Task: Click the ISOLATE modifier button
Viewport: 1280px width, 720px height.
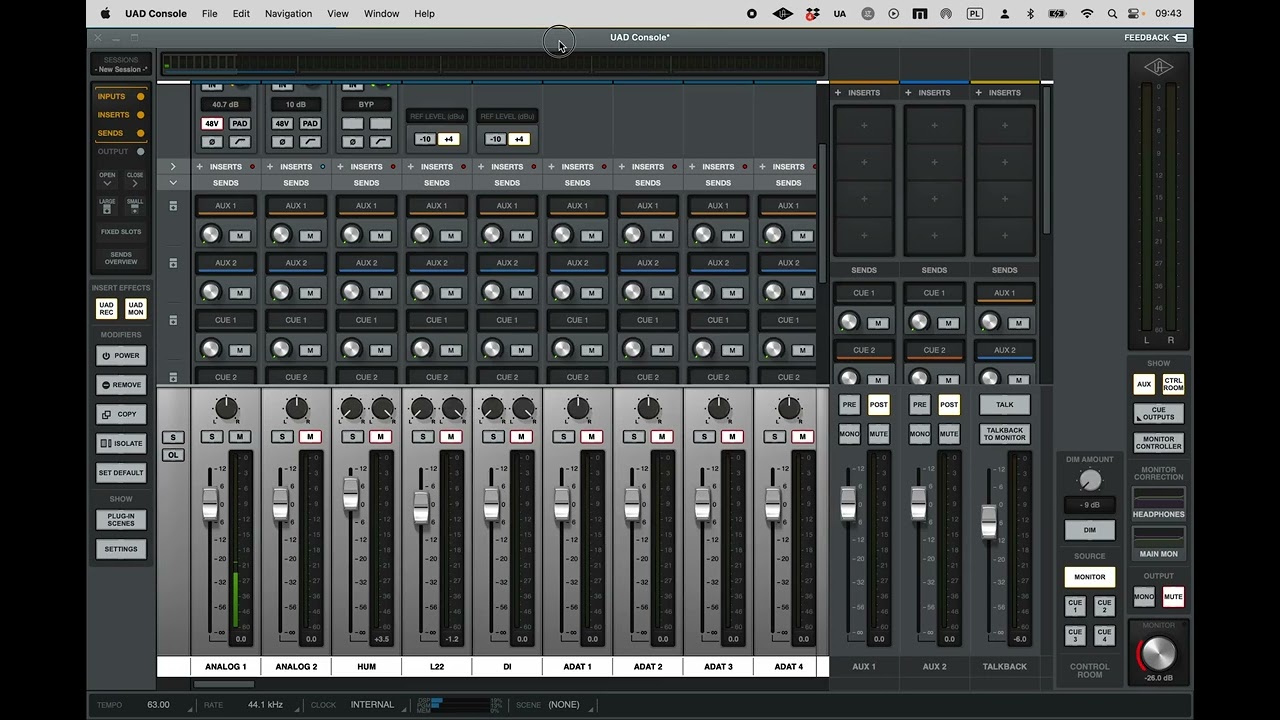Action: click(121, 443)
